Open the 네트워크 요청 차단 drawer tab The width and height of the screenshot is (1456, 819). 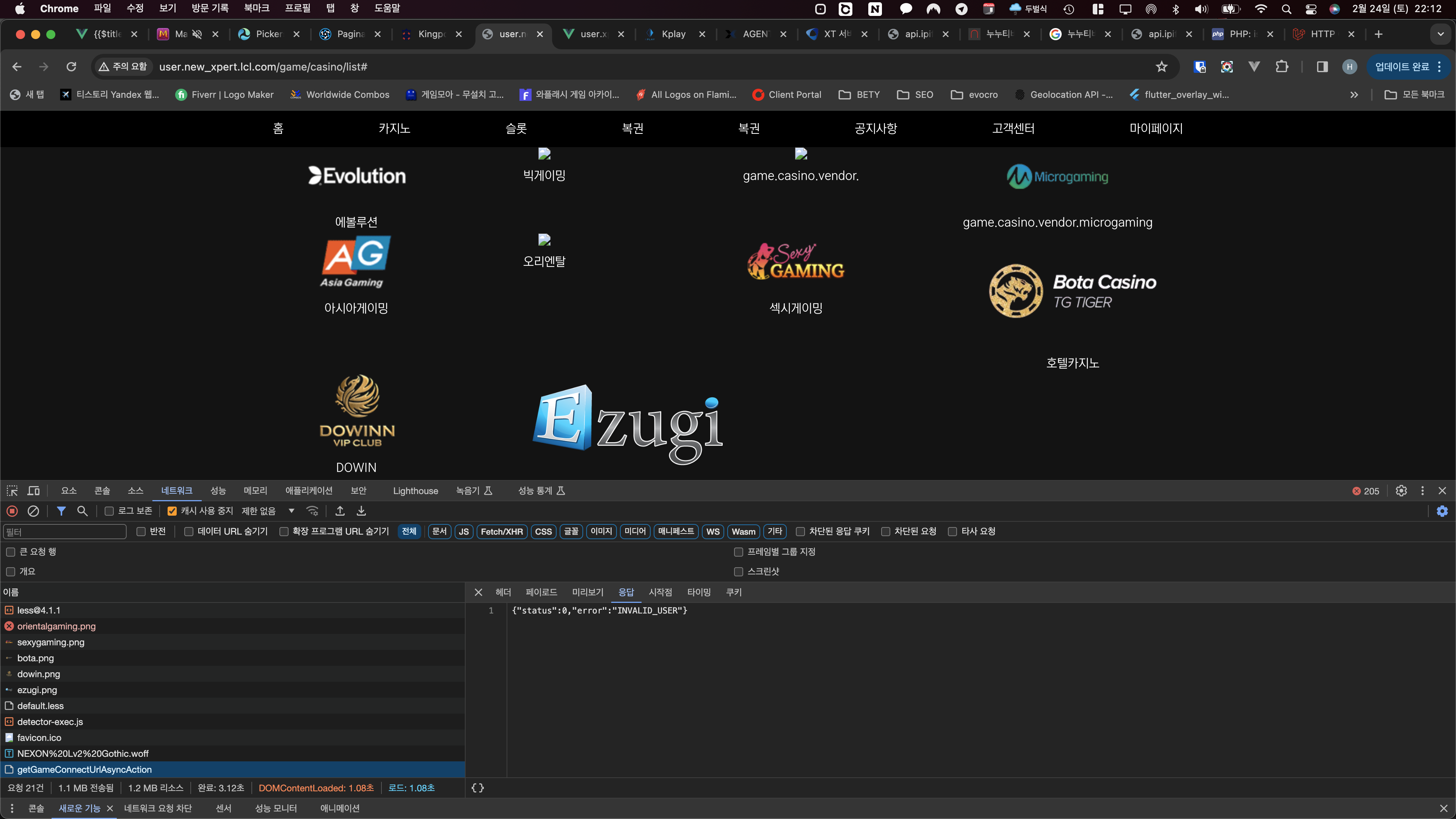coord(158,808)
